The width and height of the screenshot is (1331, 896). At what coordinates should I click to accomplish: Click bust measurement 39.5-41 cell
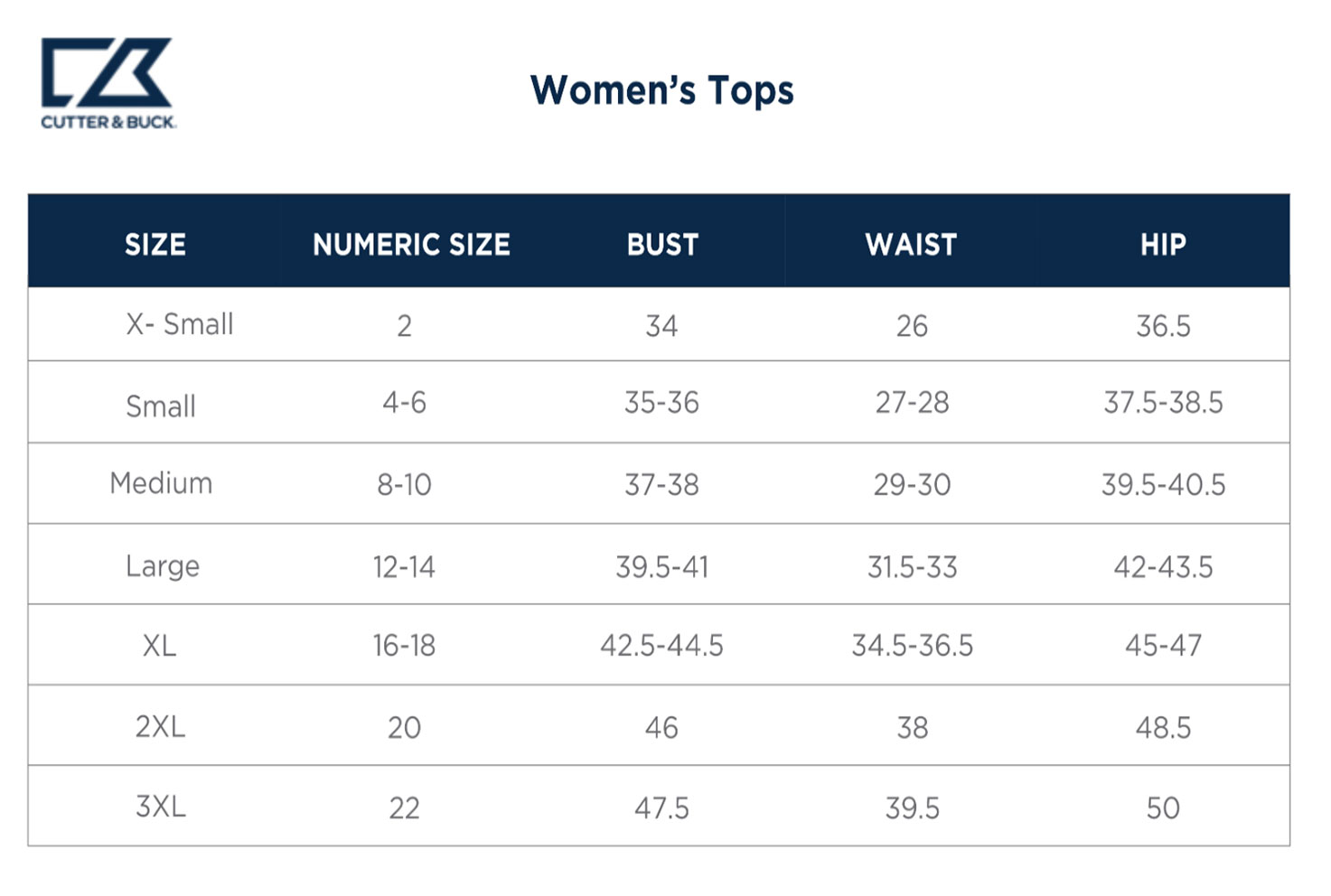click(661, 567)
